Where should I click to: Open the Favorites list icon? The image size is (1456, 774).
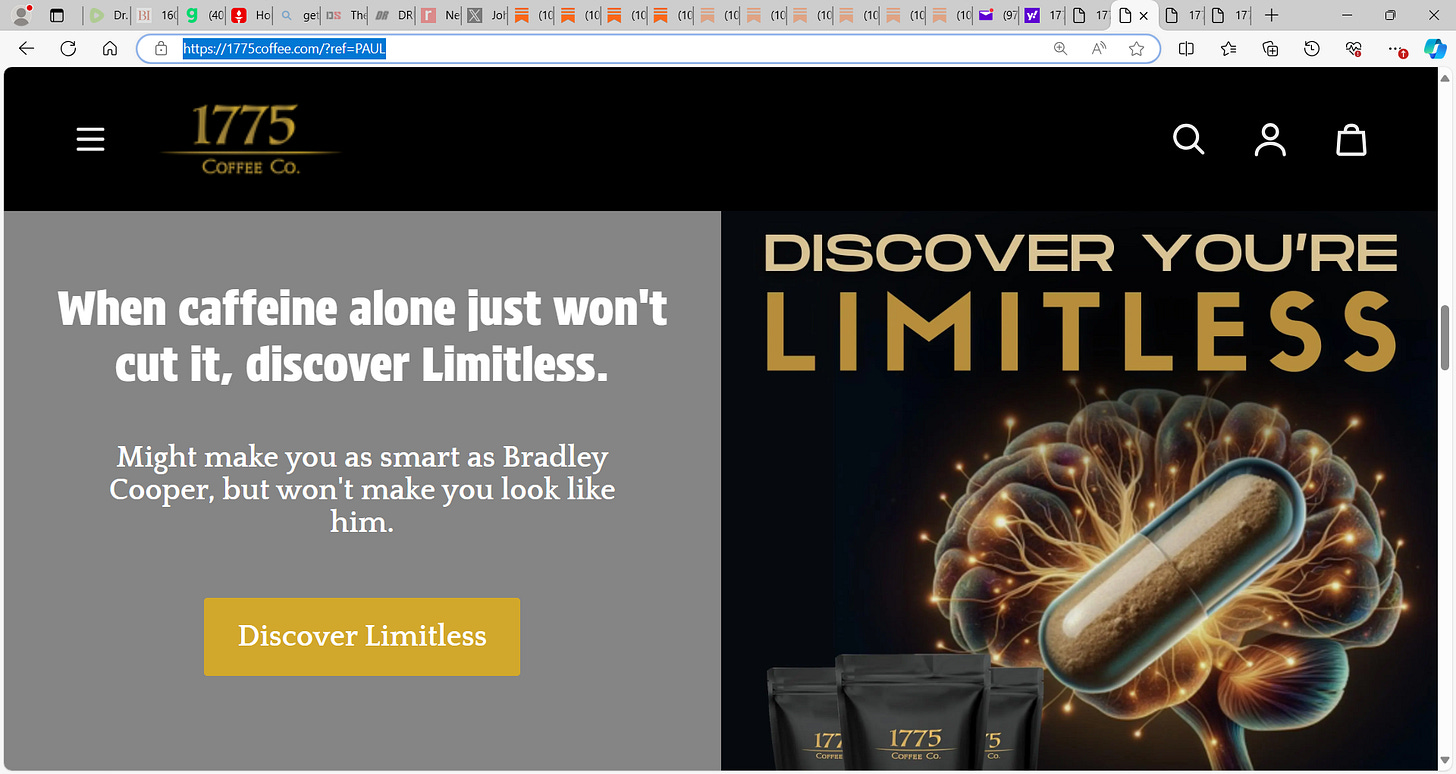point(1228,48)
